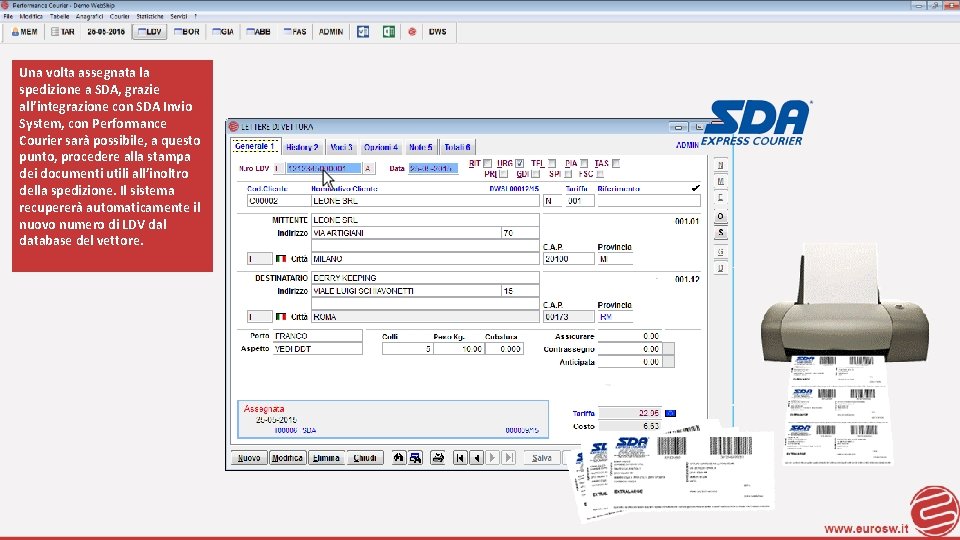Click the Mittente Città field MILANO

(425, 259)
